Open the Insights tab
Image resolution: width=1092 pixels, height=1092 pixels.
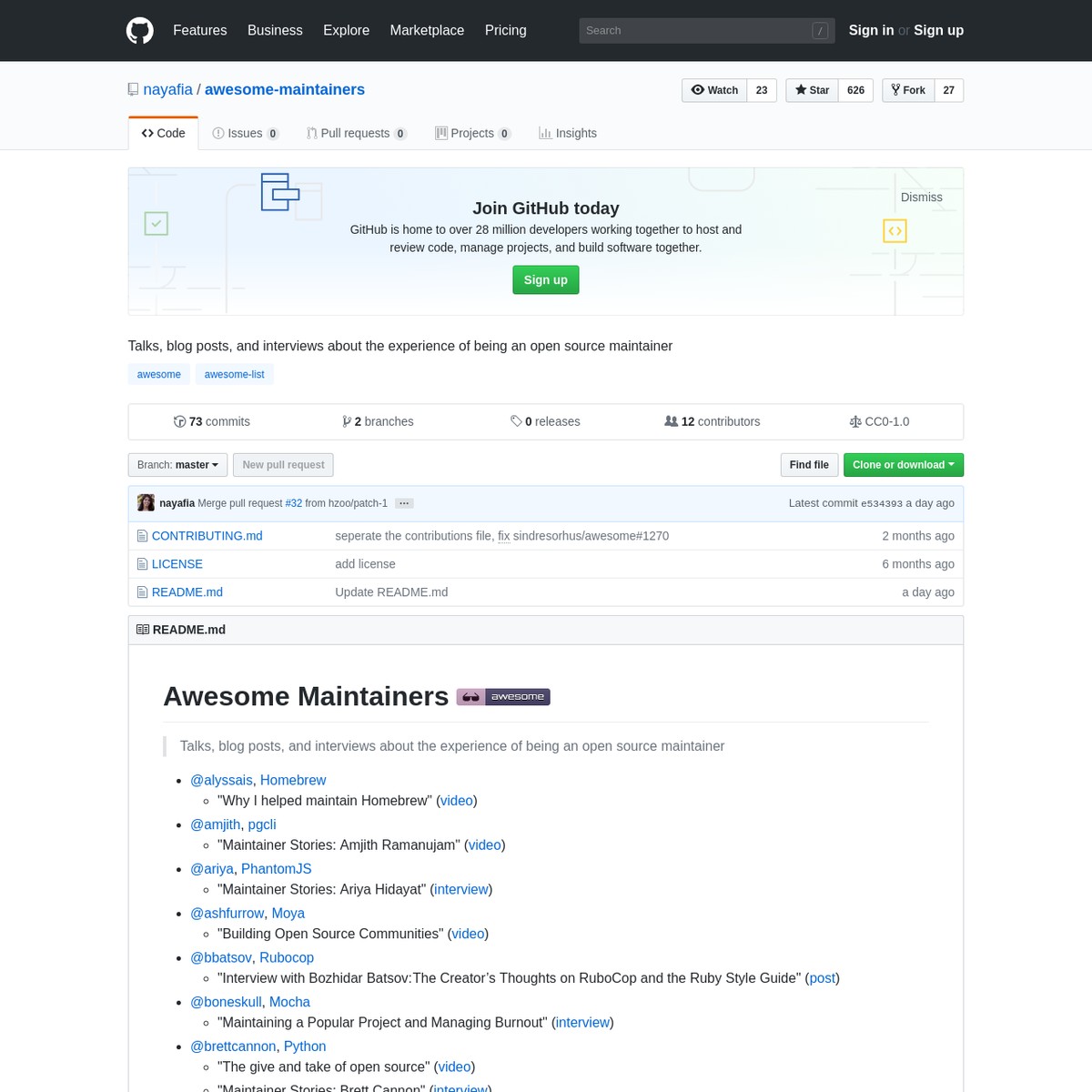(568, 133)
